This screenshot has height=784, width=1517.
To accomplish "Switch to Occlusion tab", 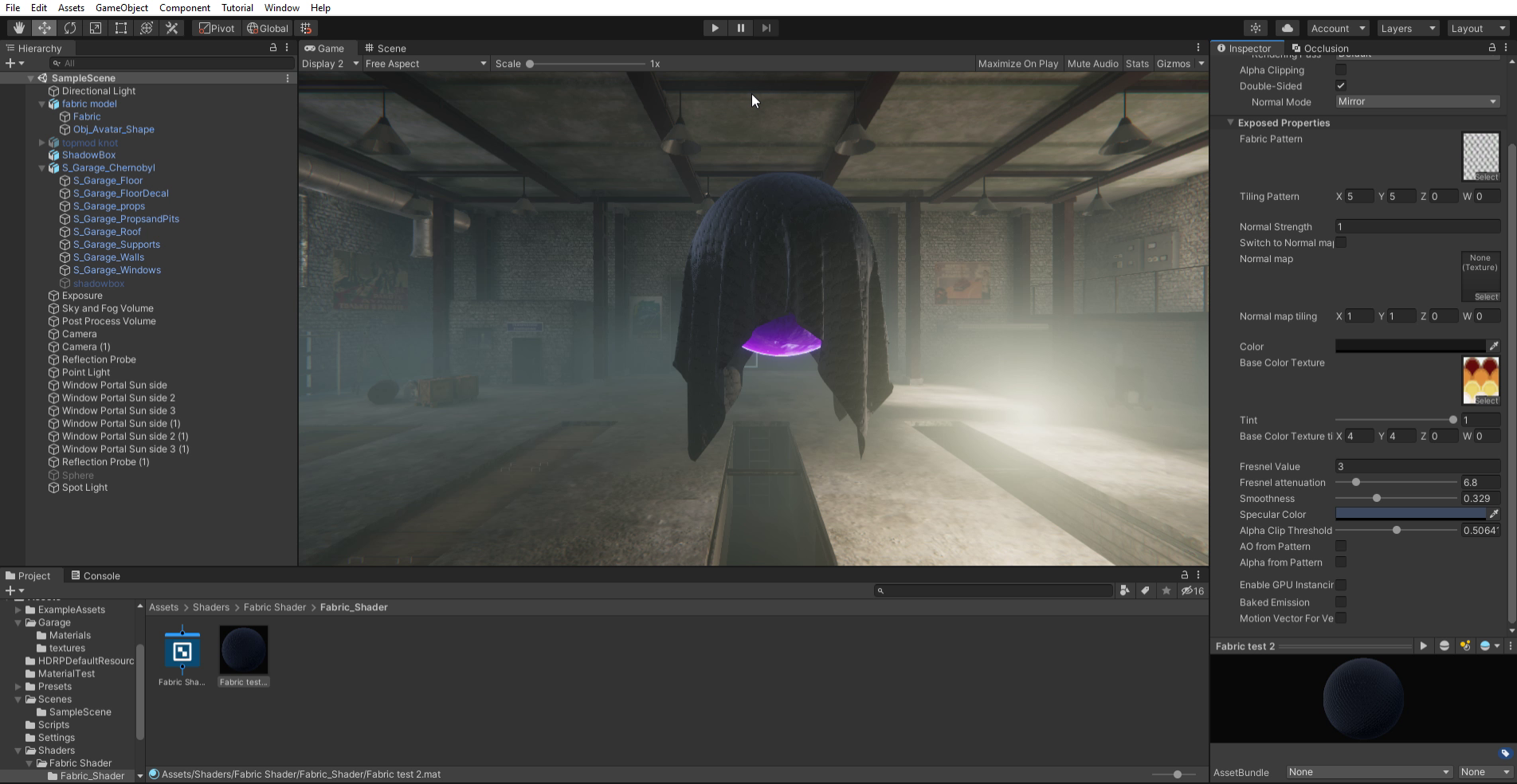I will [x=1320, y=48].
